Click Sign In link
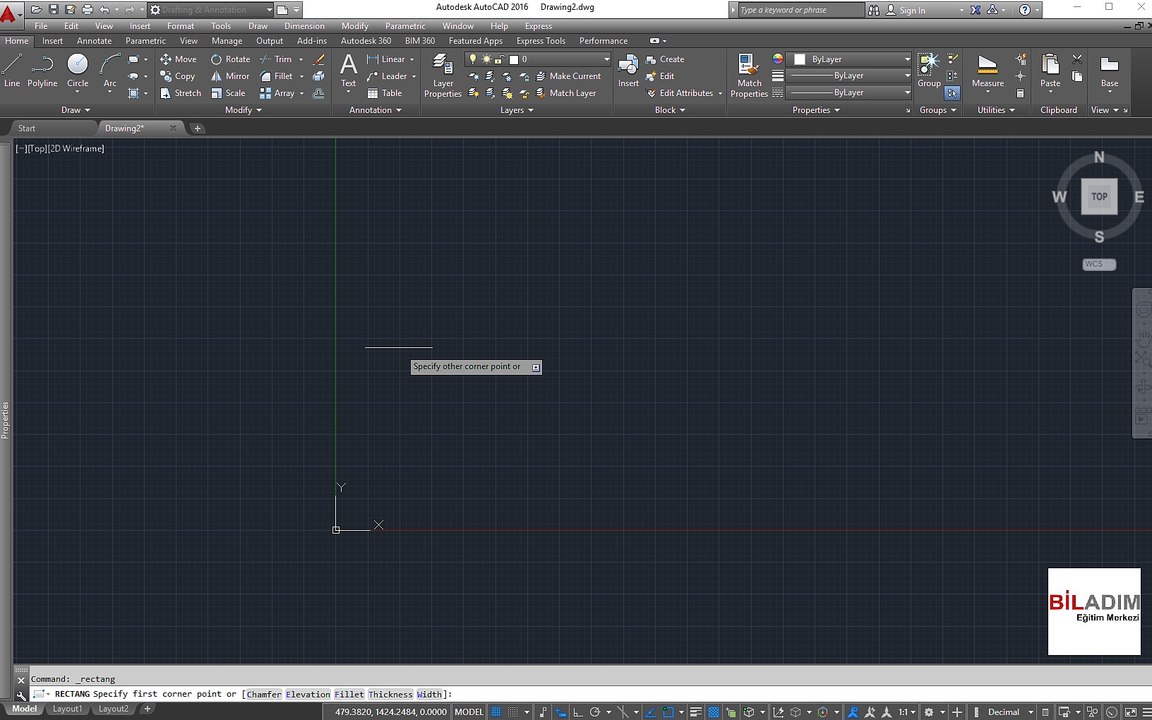Screen dimensions: 1152x720 [905, 10]
